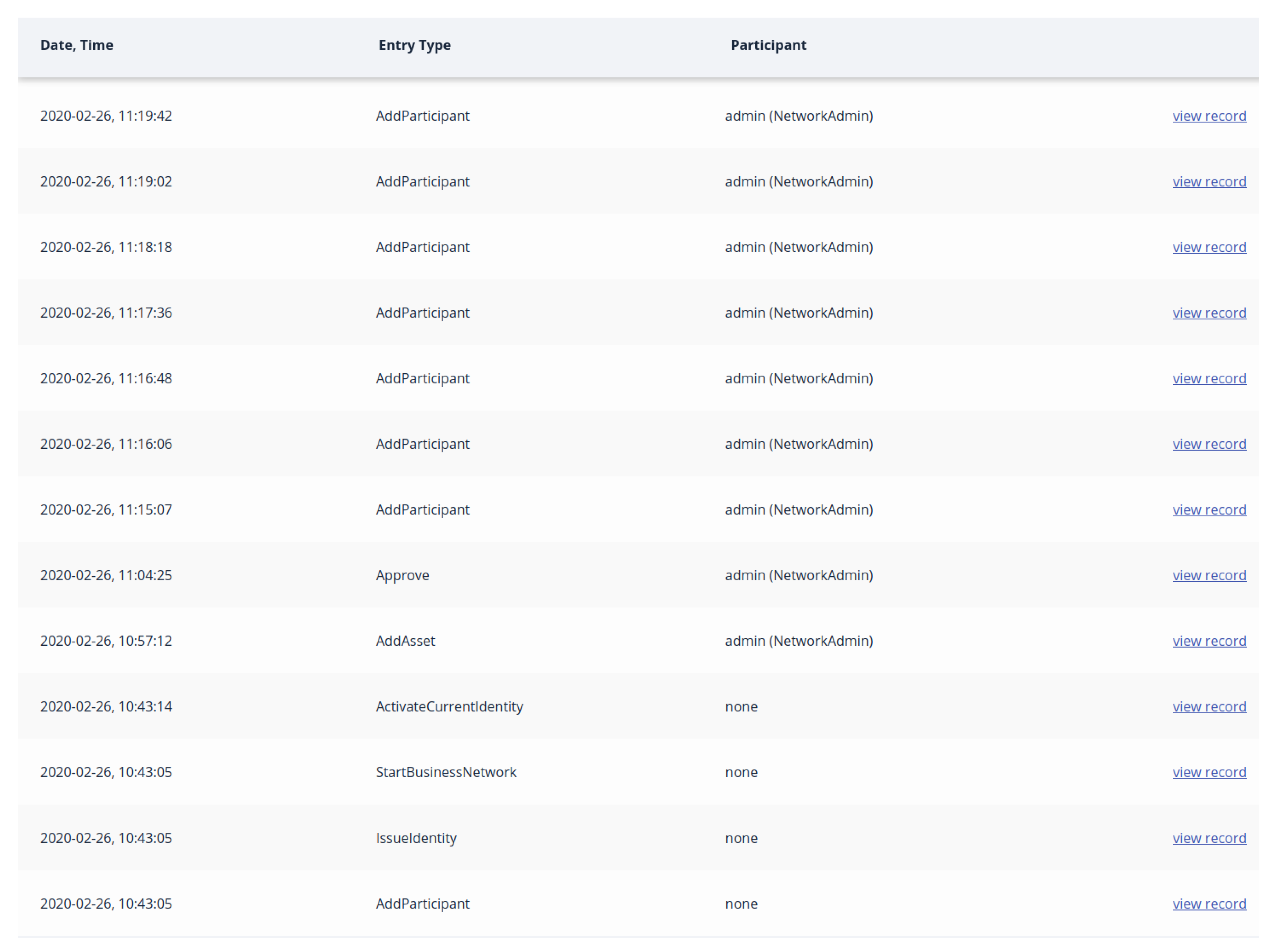The height and width of the screenshot is (952, 1276).
Task: Select the Approve entry type cell
Action: coord(402,576)
